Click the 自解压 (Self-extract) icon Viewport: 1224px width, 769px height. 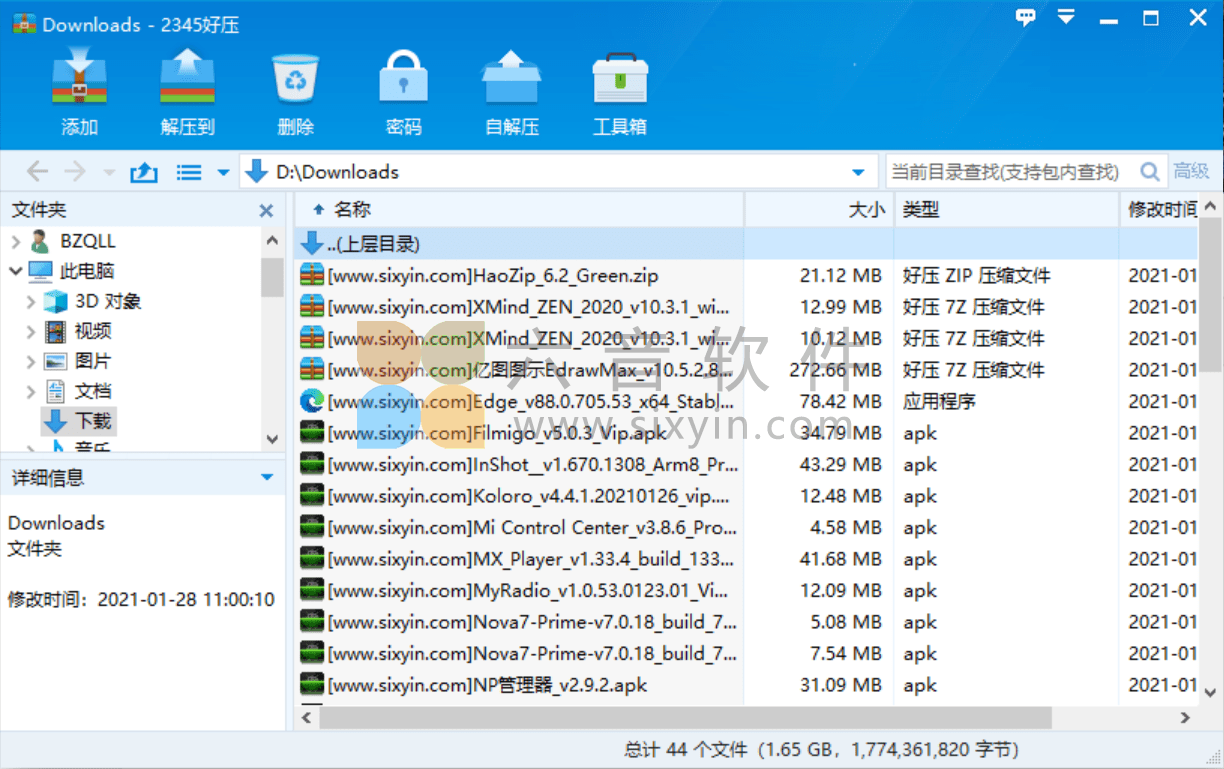click(x=511, y=90)
